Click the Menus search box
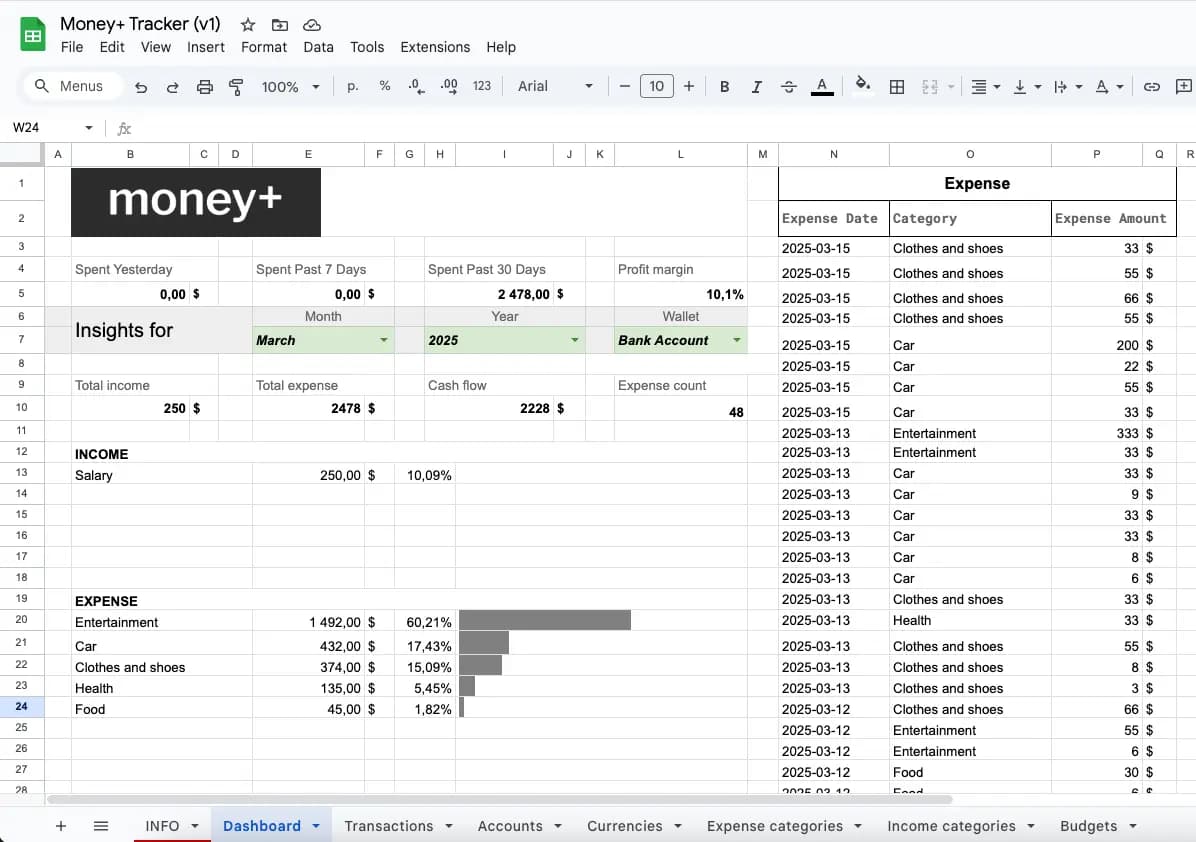The height and width of the screenshot is (842, 1196). [x=74, y=86]
